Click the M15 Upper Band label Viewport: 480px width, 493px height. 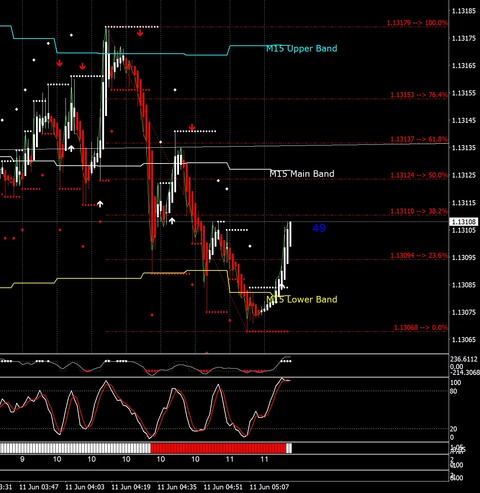pyautogui.click(x=302, y=49)
